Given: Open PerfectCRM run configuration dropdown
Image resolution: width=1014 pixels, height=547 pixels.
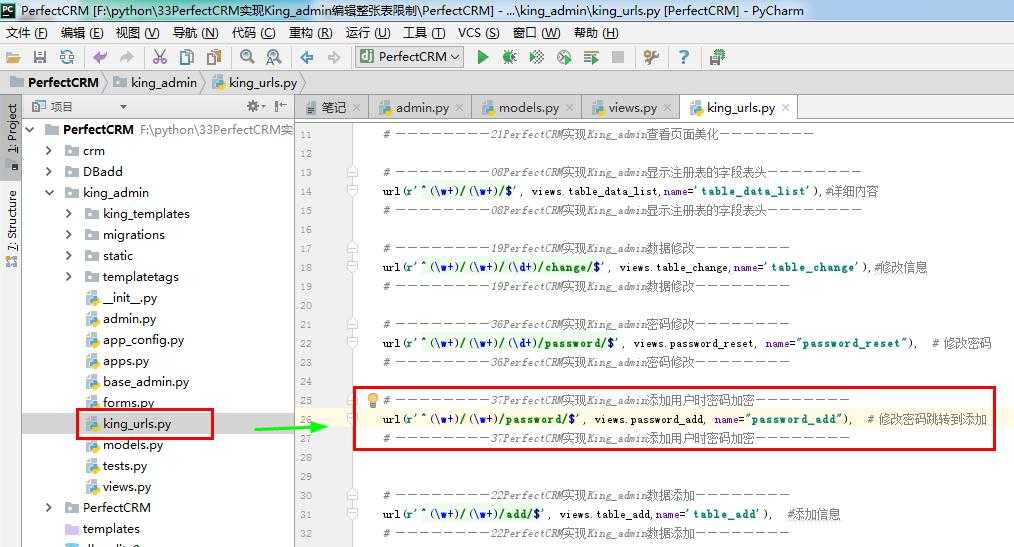Looking at the screenshot, I should [x=410, y=57].
